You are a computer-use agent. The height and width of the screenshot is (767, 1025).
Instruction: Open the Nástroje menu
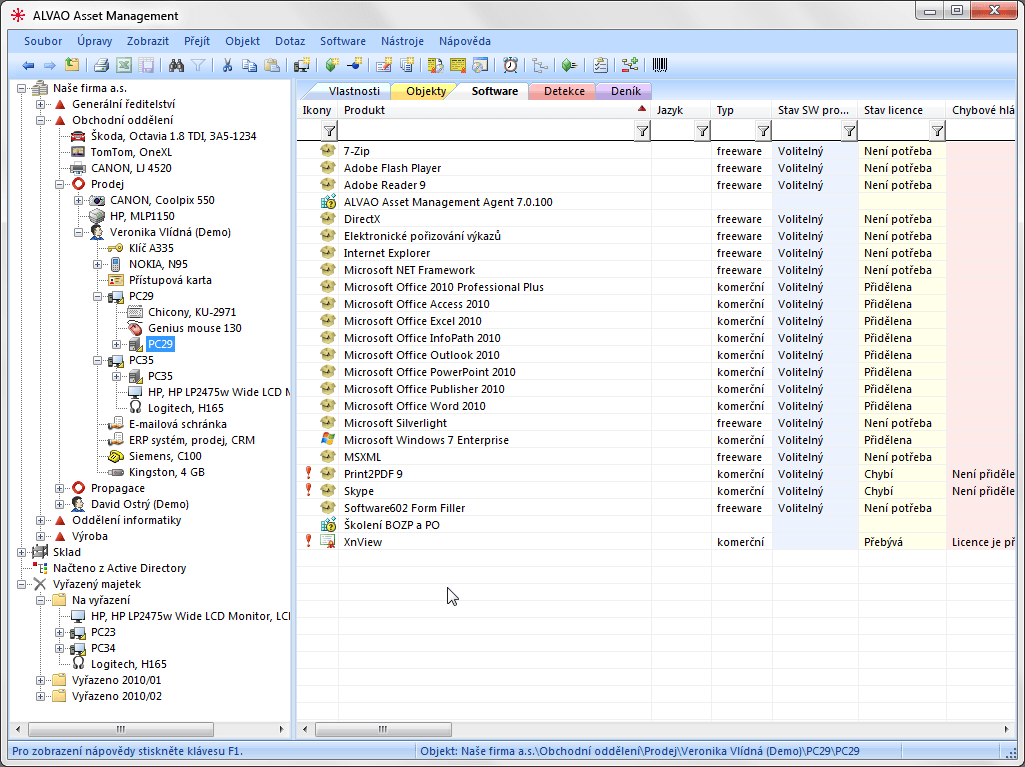(402, 41)
